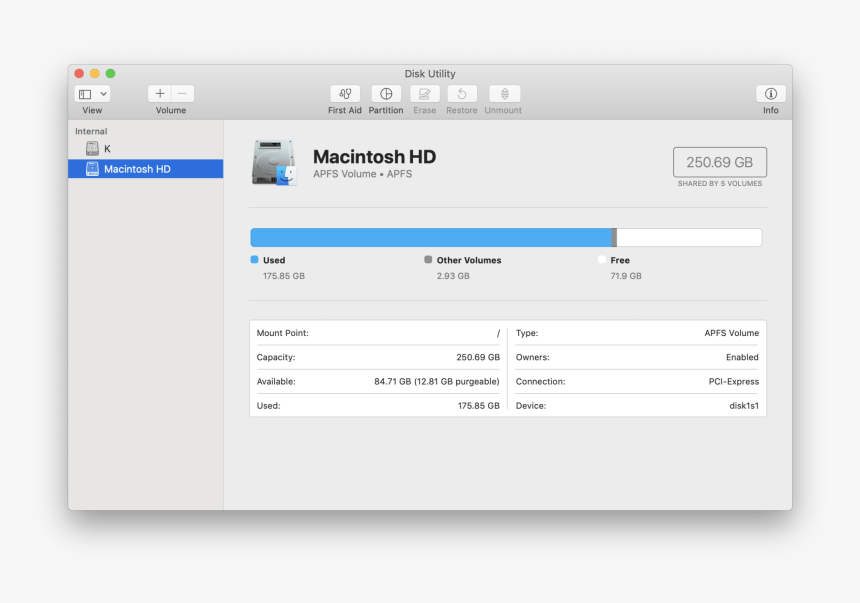Run First Aid on Macintosh HD

pos(345,97)
